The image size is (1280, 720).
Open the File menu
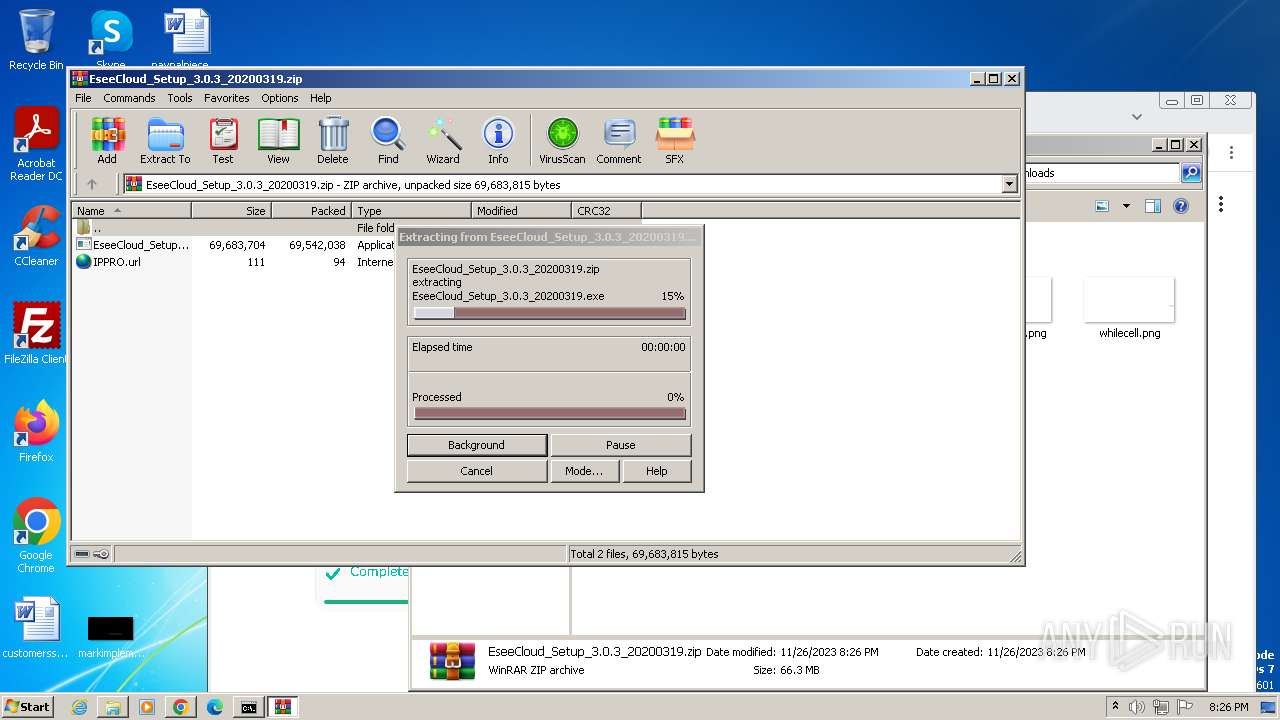pos(83,98)
